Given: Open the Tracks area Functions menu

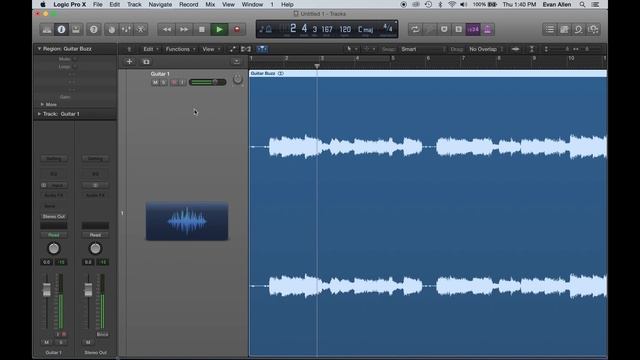Looking at the screenshot, I should (180, 49).
